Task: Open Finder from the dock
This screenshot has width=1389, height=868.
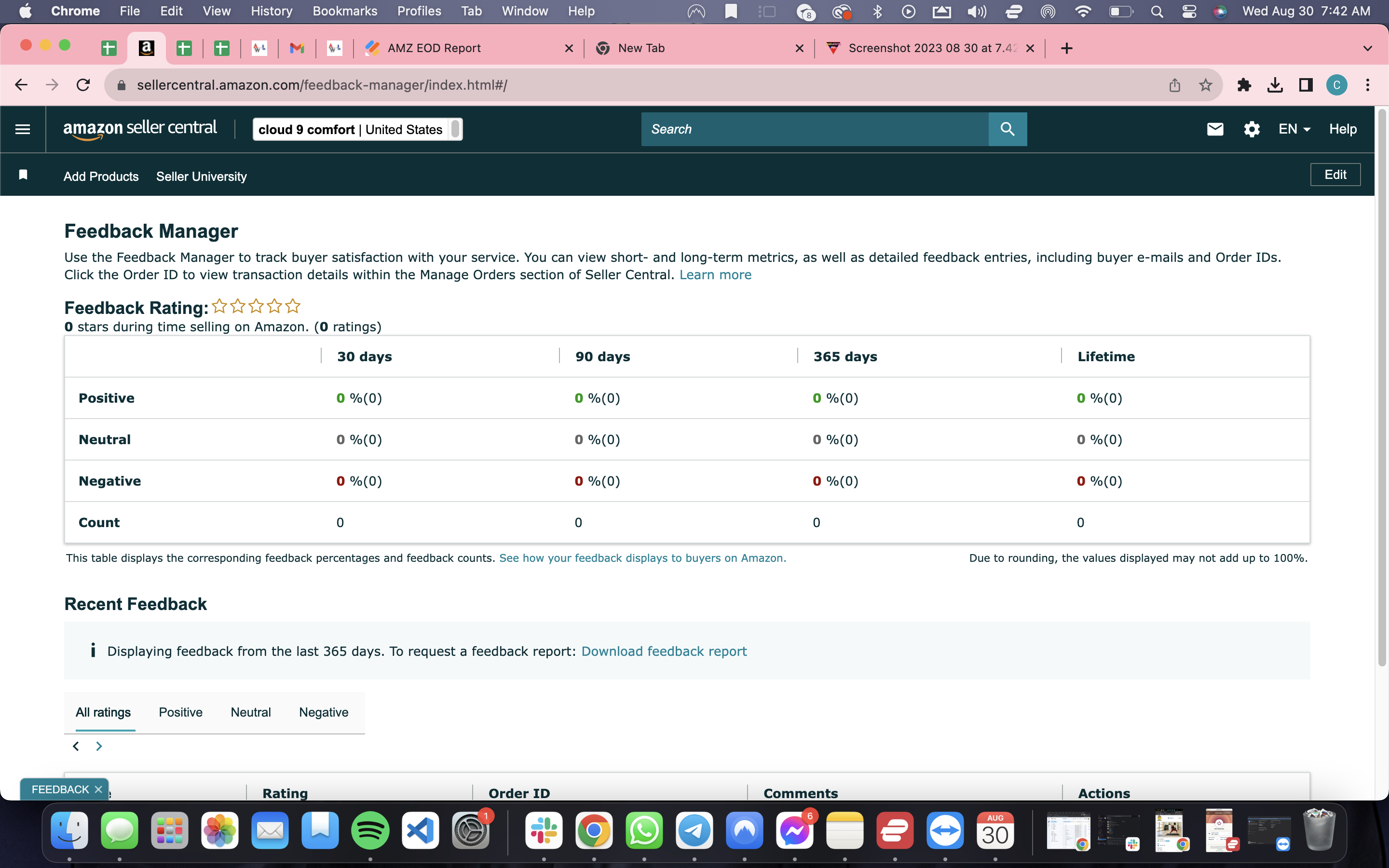Action: tap(69, 830)
